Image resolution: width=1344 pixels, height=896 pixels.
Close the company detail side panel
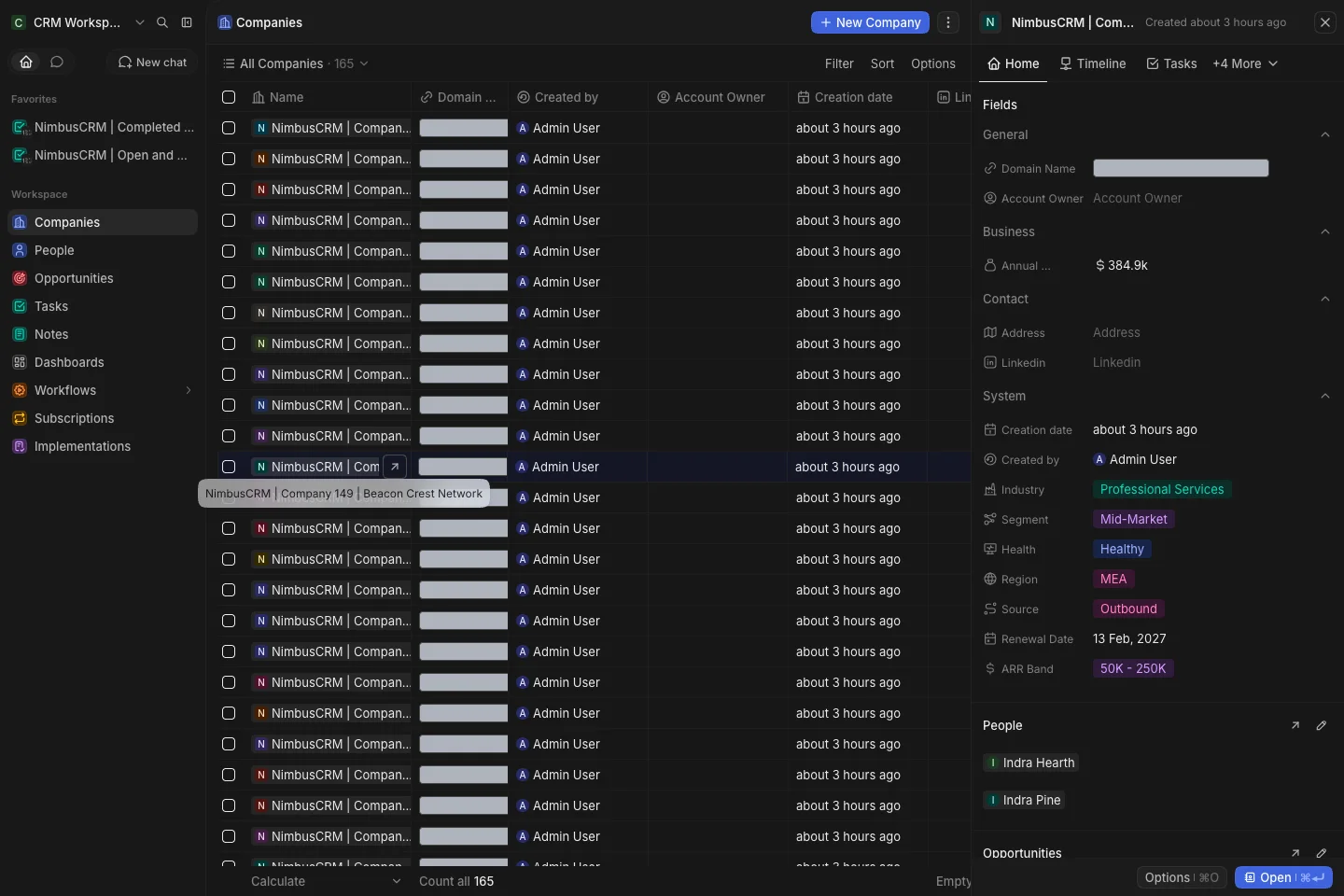[x=1325, y=22]
